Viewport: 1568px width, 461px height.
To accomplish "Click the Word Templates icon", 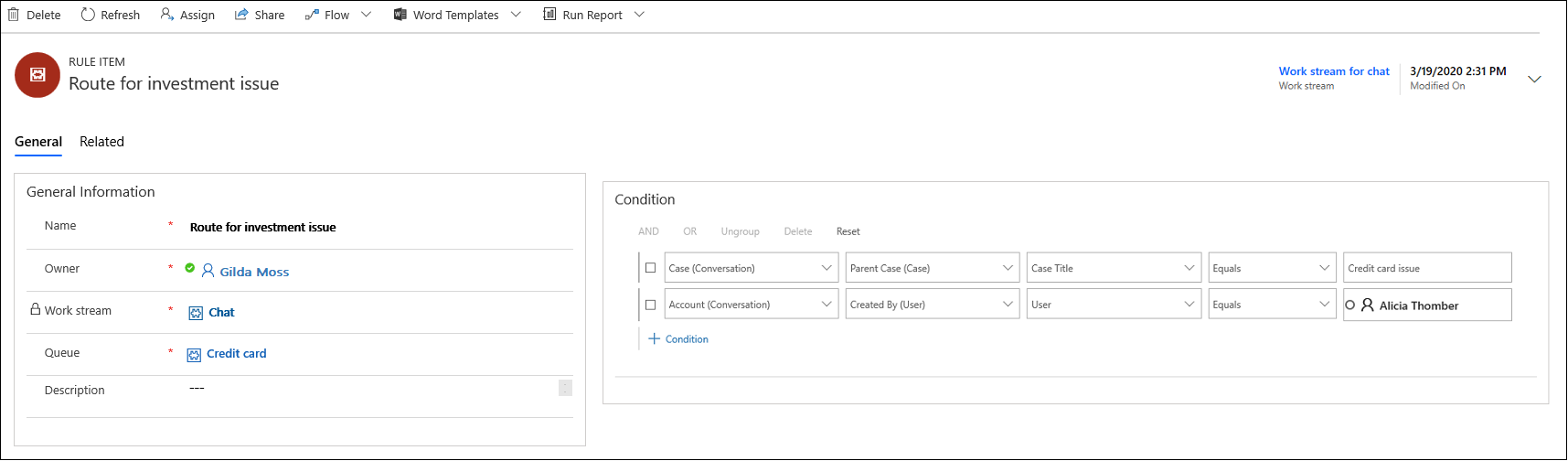I will point(400,15).
